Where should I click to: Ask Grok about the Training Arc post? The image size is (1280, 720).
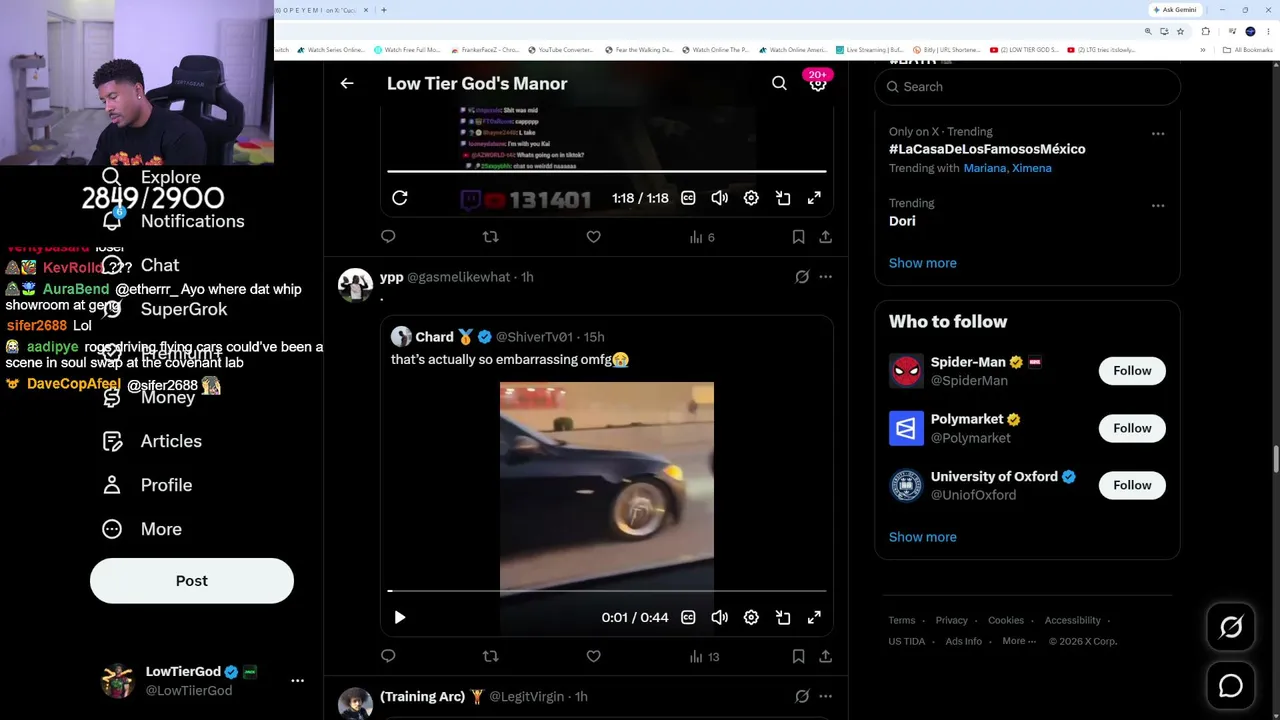(x=802, y=696)
